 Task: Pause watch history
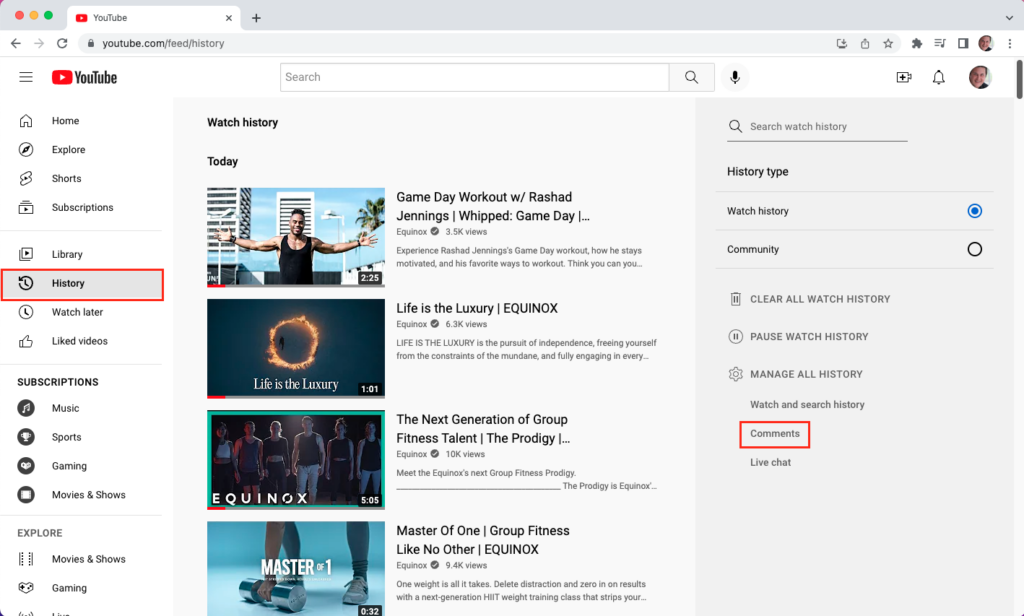(x=808, y=337)
